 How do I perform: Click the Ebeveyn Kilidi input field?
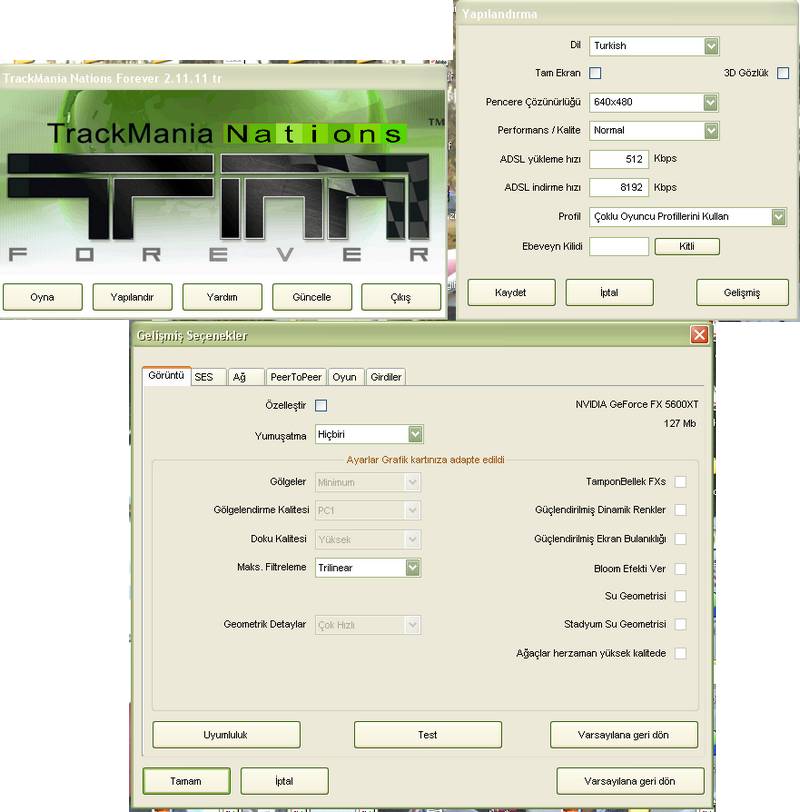(619, 246)
